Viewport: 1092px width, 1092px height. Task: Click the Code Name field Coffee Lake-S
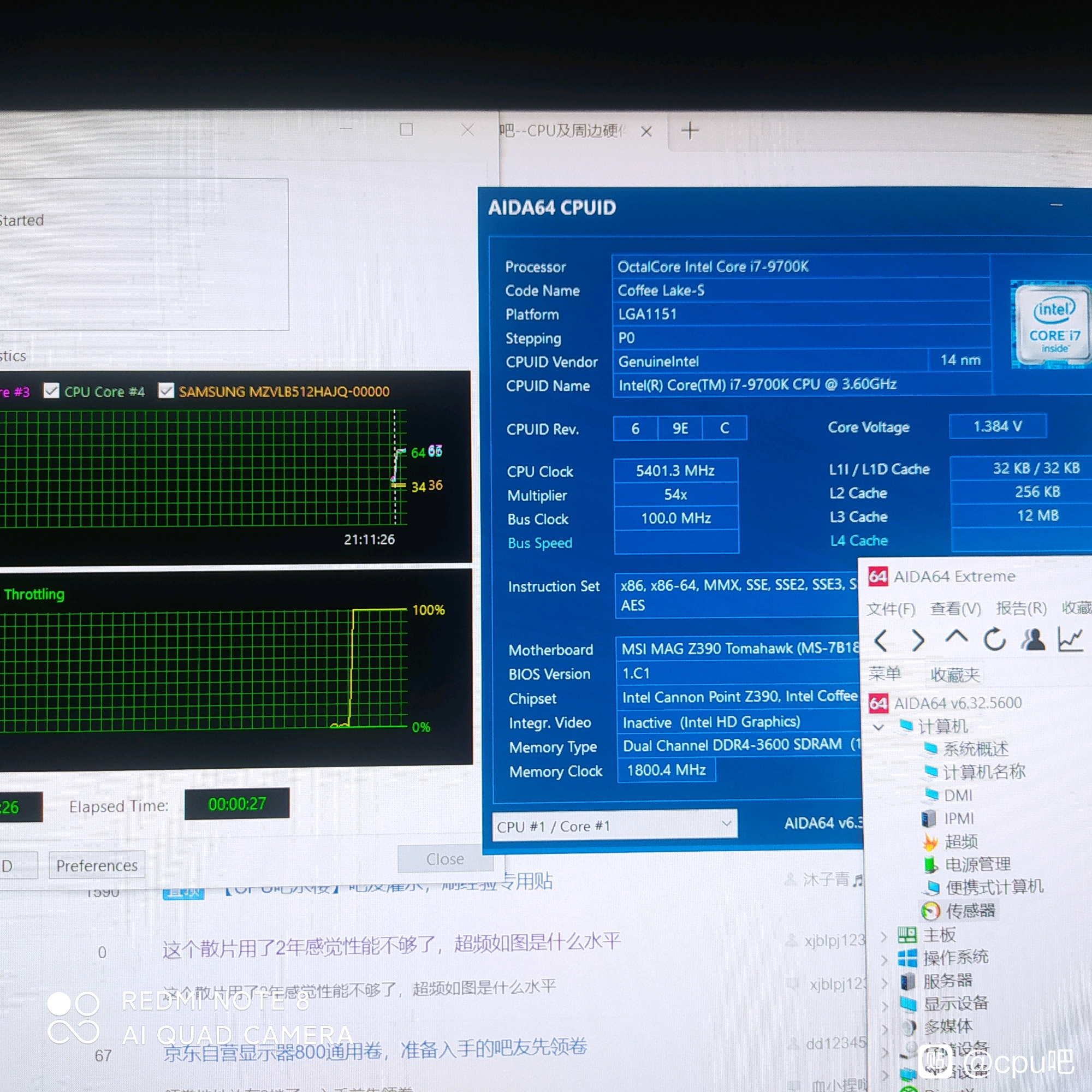click(x=800, y=290)
